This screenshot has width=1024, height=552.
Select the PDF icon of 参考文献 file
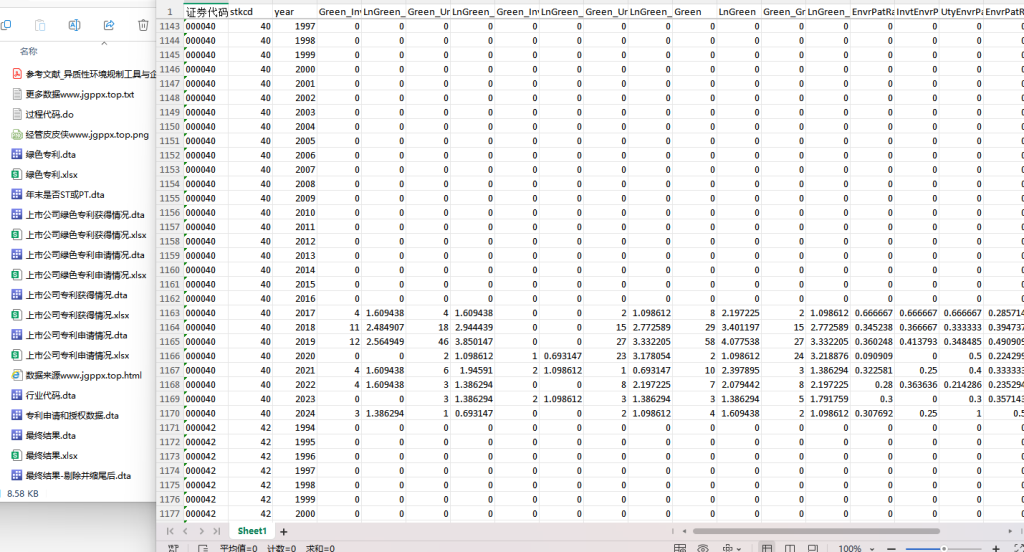click(17, 74)
